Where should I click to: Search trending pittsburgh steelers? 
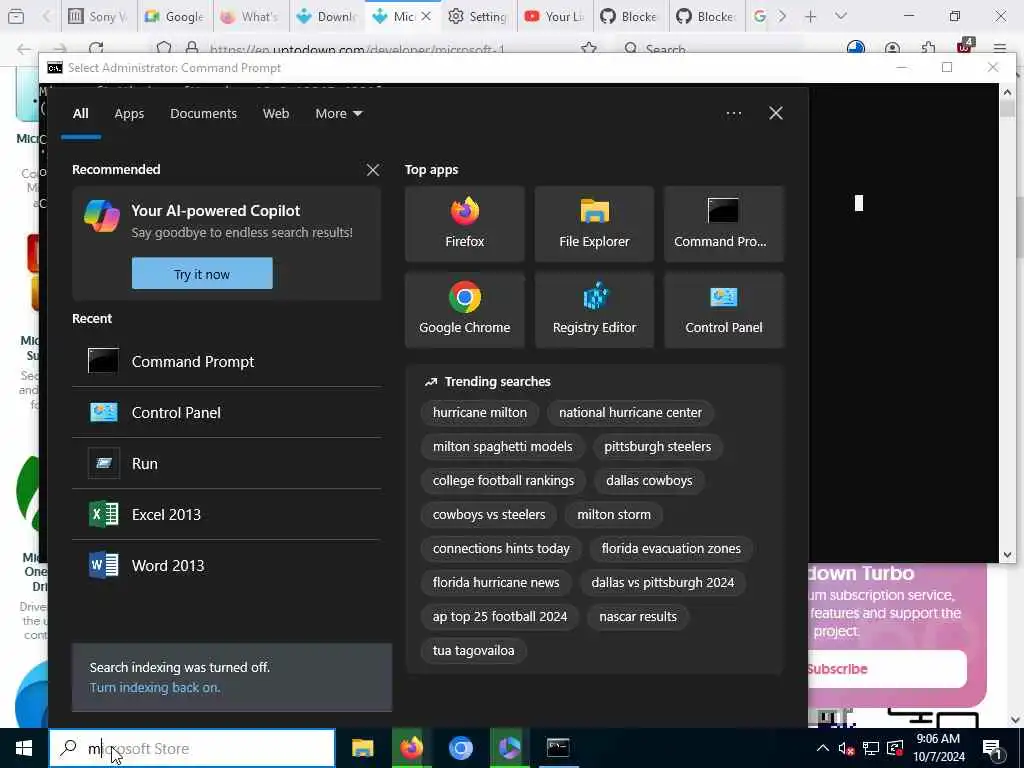(657, 446)
